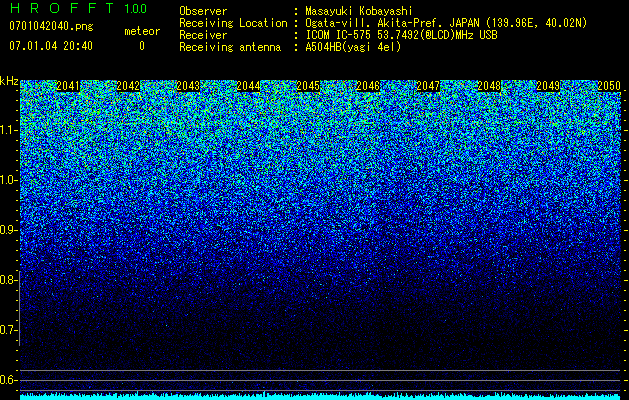Screen dimensions: 629x400
Task: Click the gray vertical bar beside 0.8 kHz
Action: pos(19,308)
